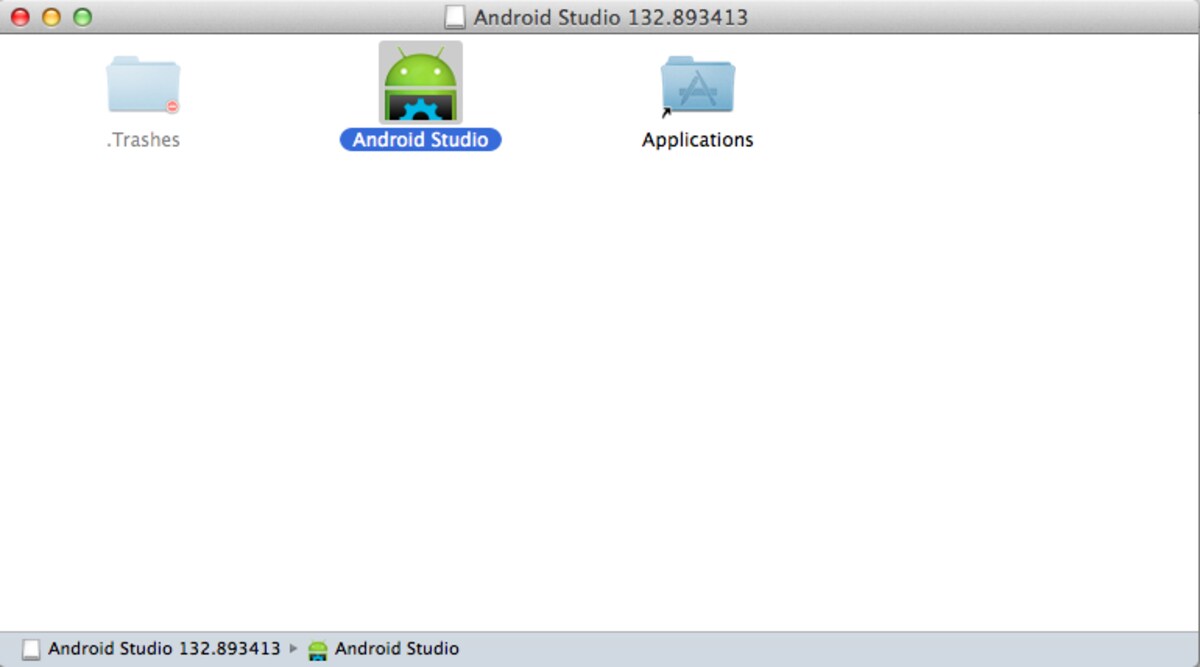Screen dimensions: 1200x667
Task: Click the small Android icon in path bar
Action: [318, 650]
